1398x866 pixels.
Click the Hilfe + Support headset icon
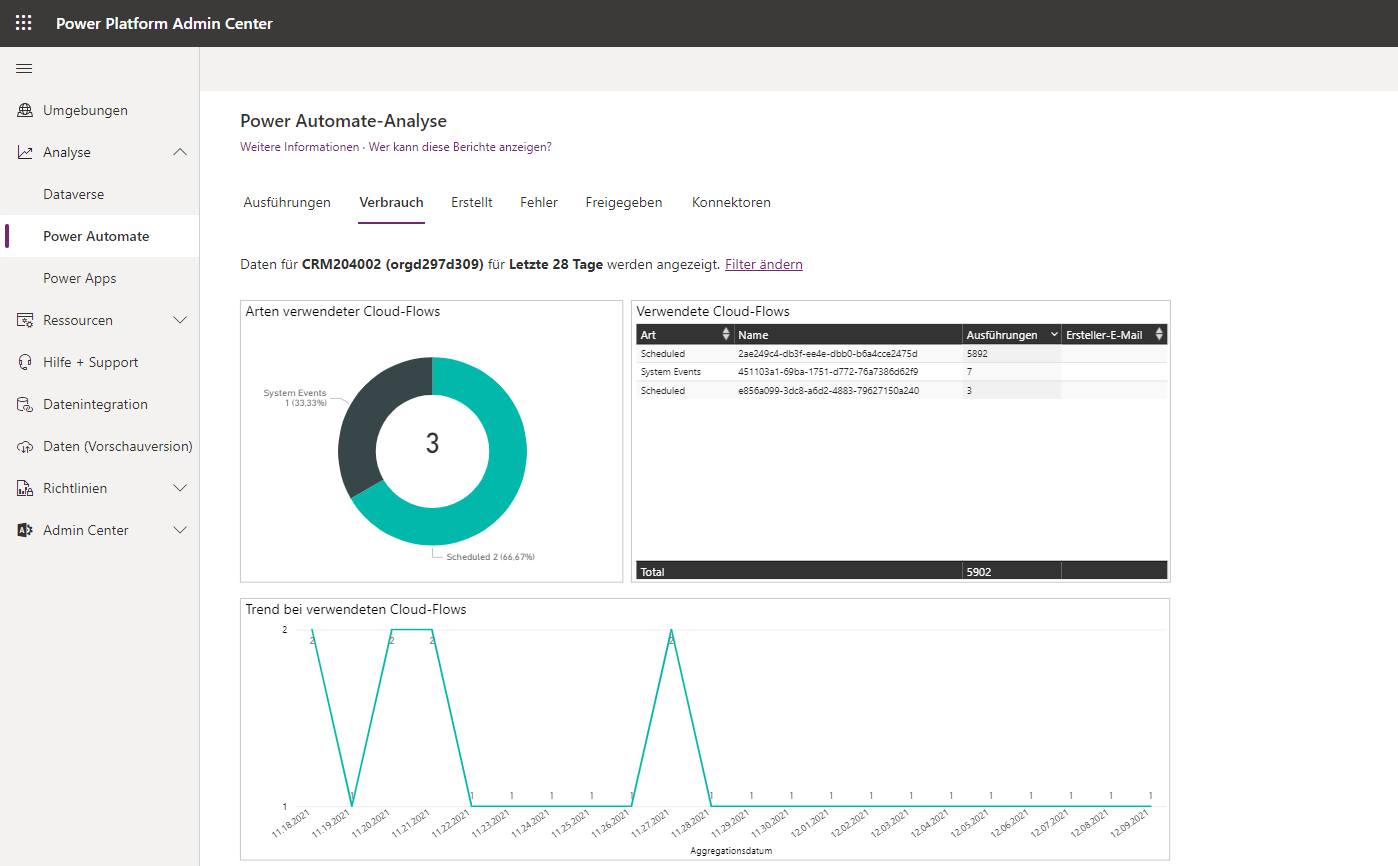click(x=25, y=362)
